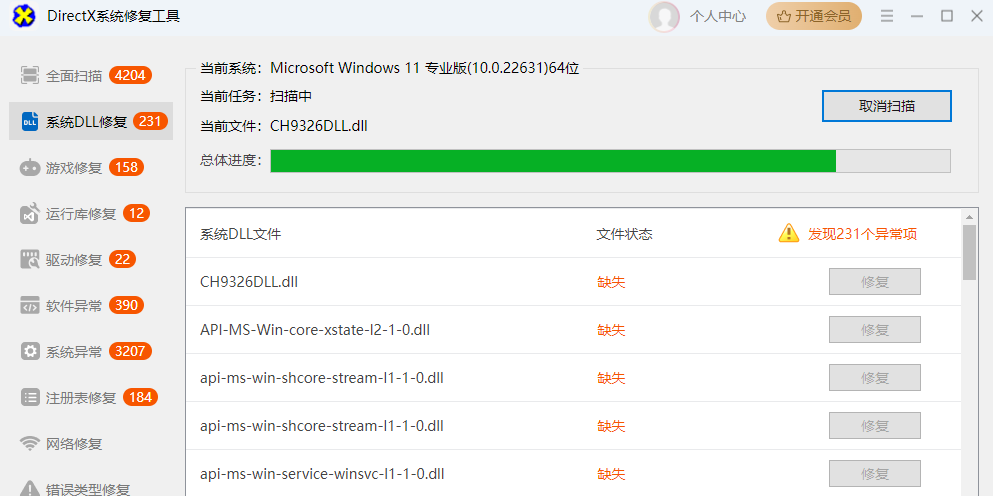Screen dimensions: 993x496
Task: Switch to the 游戏修复 tab
Action: click(x=74, y=168)
